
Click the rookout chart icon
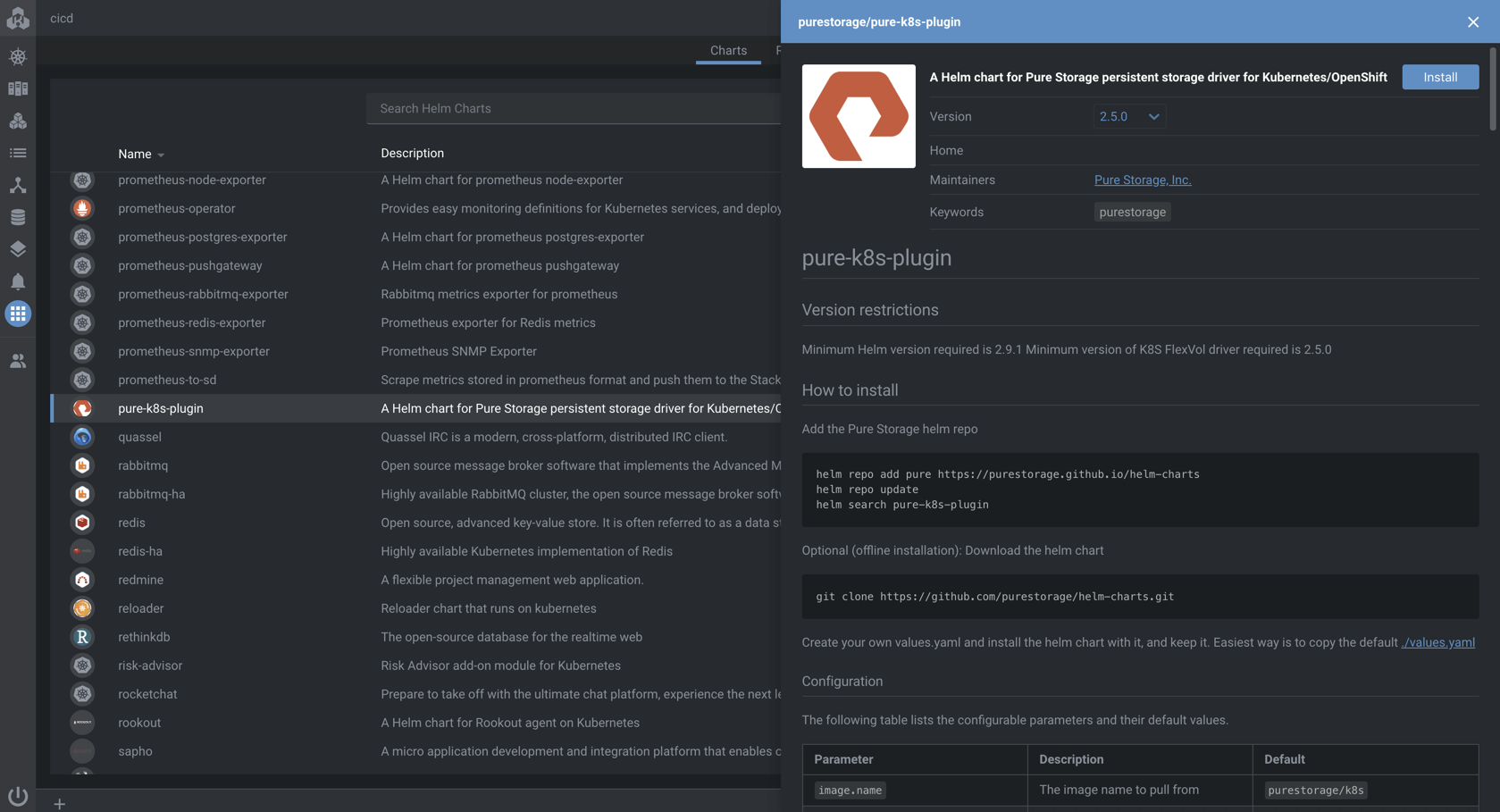coord(82,723)
